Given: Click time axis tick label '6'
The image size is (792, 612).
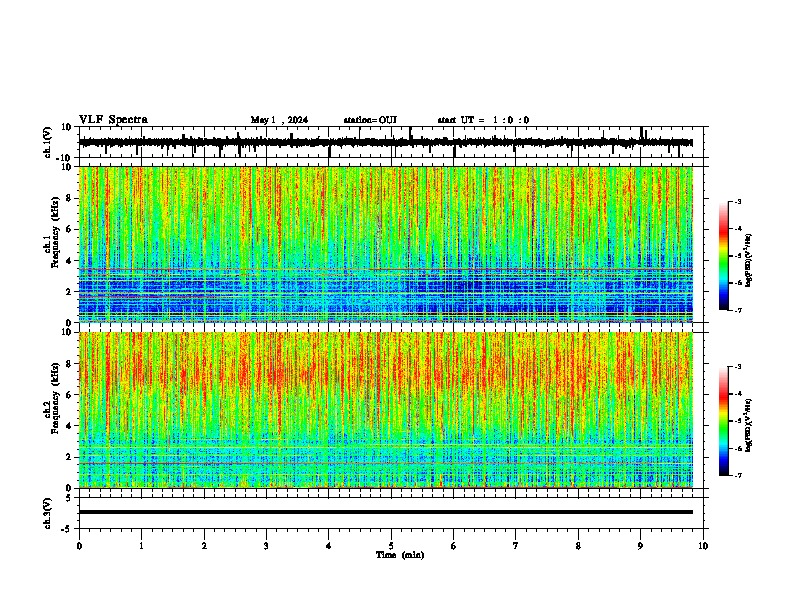Looking at the screenshot, I should [x=454, y=546].
